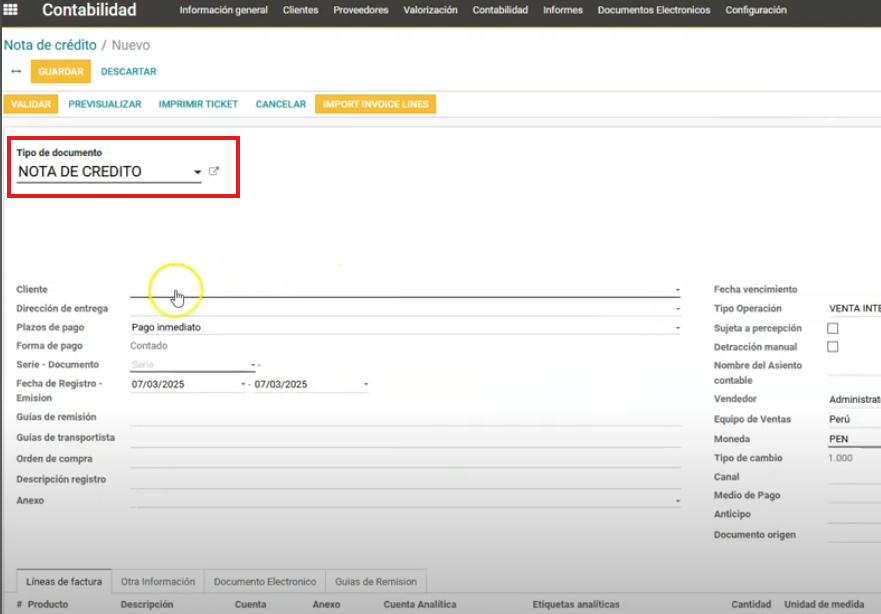The image size is (881, 614).
Task: Click the Descartar button
Action: (129, 72)
